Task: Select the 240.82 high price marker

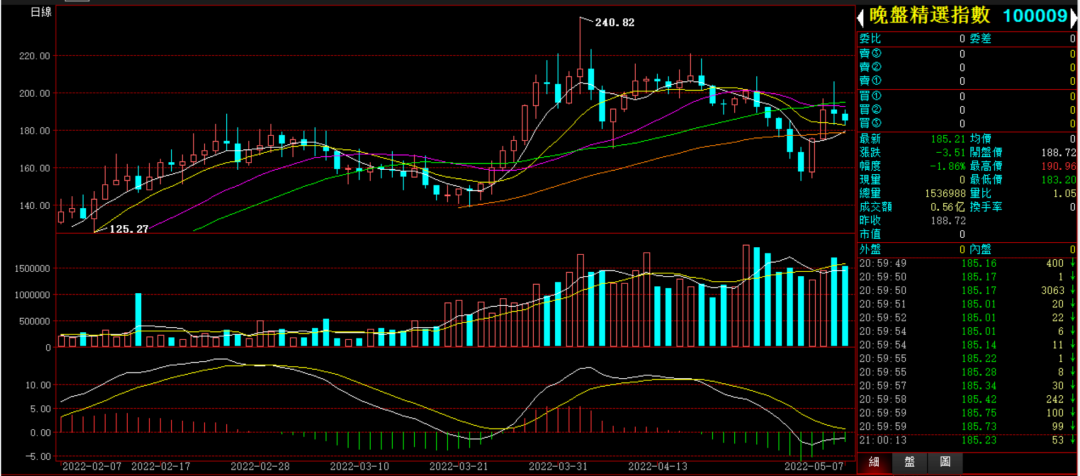Action: point(613,22)
